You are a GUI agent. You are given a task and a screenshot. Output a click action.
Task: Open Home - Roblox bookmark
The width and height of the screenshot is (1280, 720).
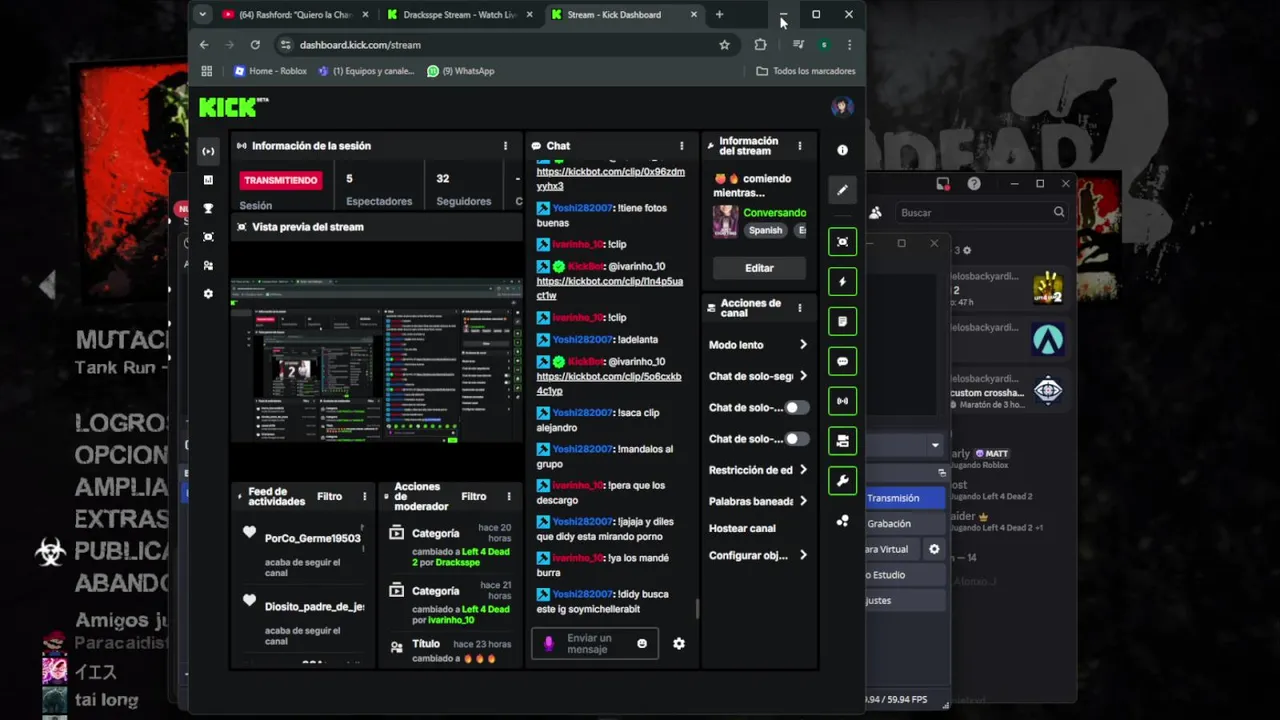point(270,71)
